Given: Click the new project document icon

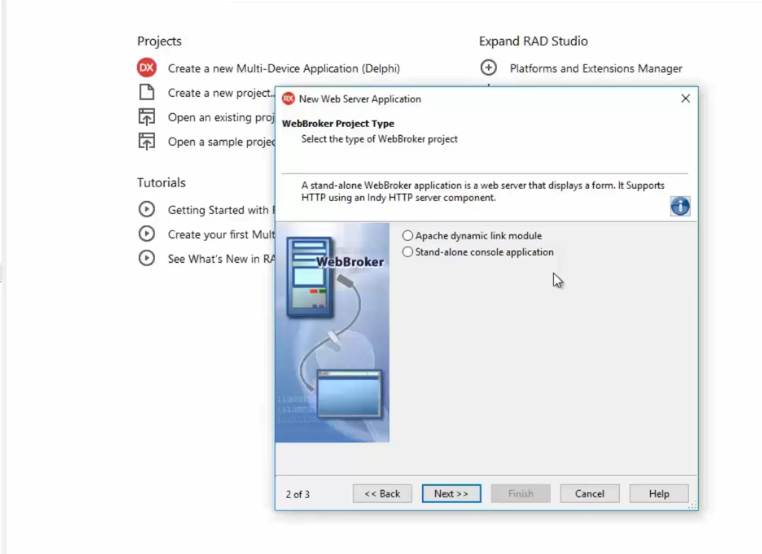Looking at the screenshot, I should pos(146,92).
